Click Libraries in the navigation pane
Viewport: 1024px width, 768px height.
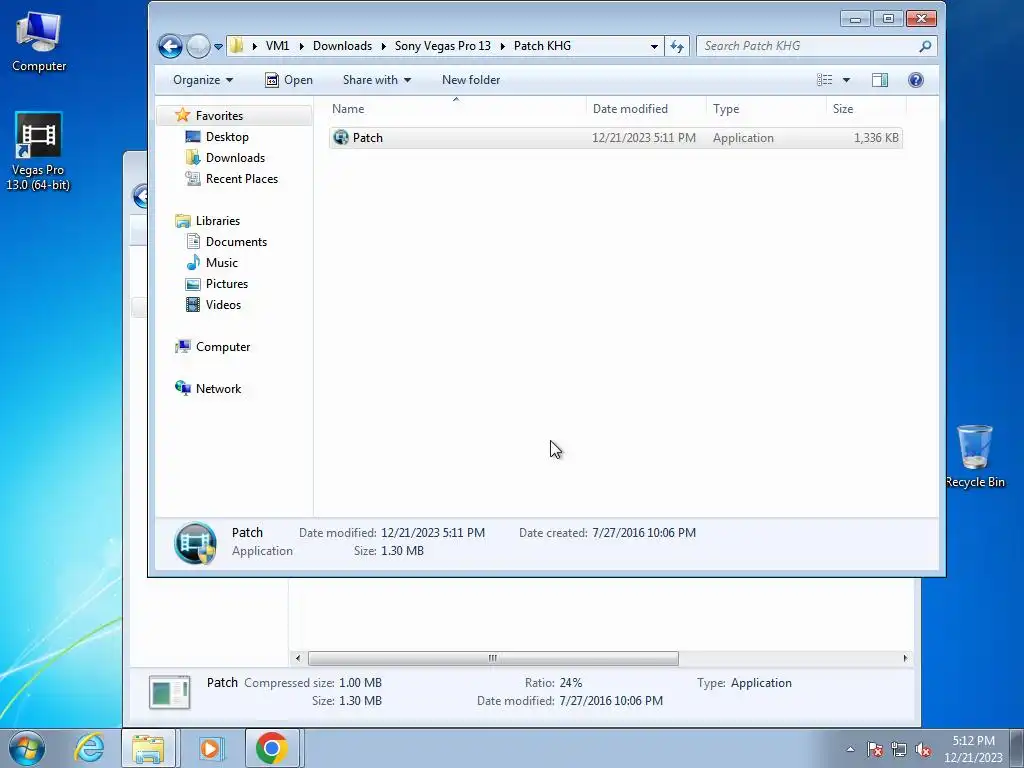[217, 221]
